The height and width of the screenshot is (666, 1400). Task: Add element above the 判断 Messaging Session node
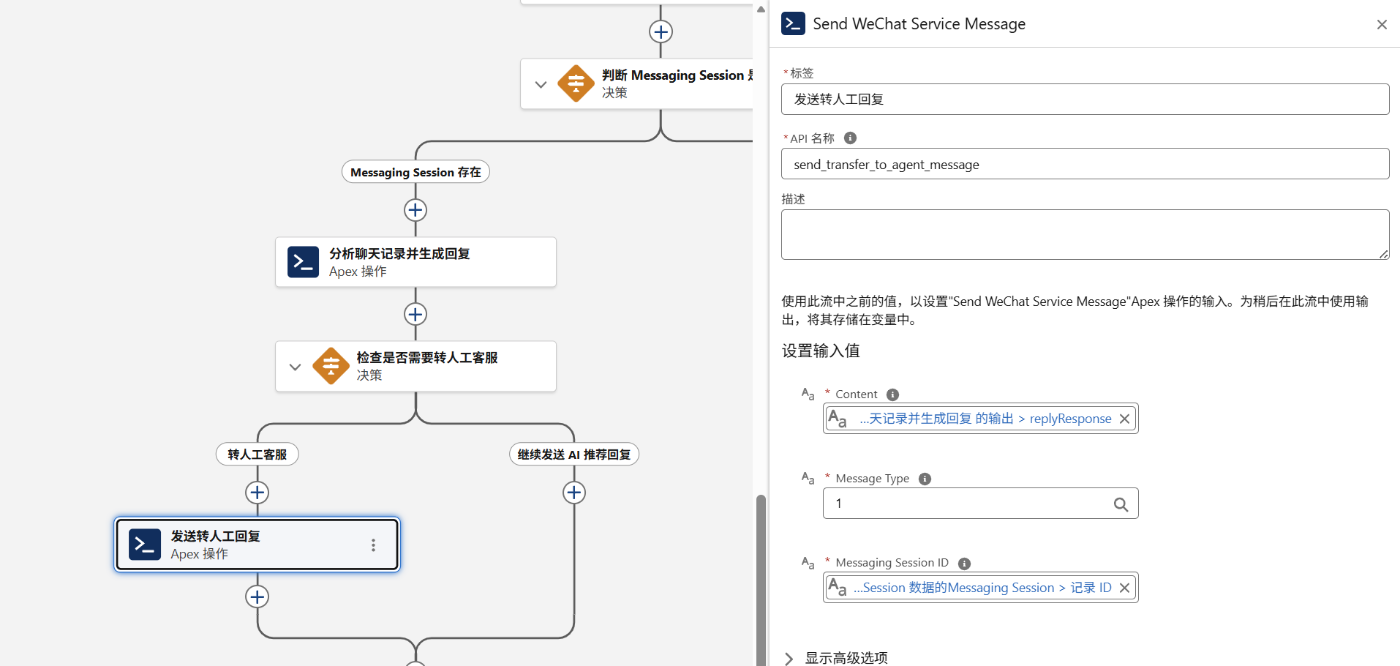point(661,31)
